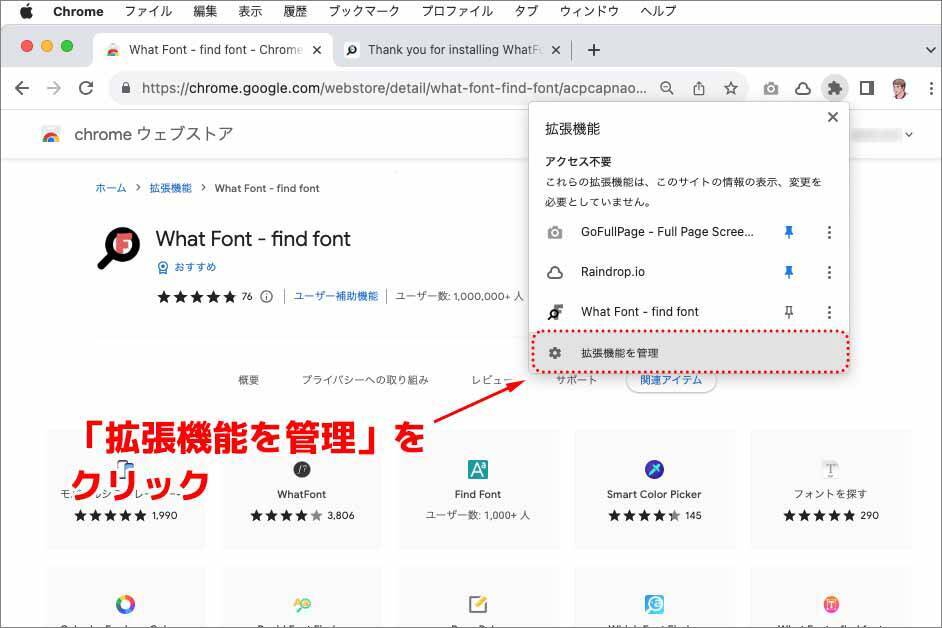Viewport: 942px width, 628px height.
Task: Click the Raindrop.io cloud icon in toolbar
Action: coord(802,88)
